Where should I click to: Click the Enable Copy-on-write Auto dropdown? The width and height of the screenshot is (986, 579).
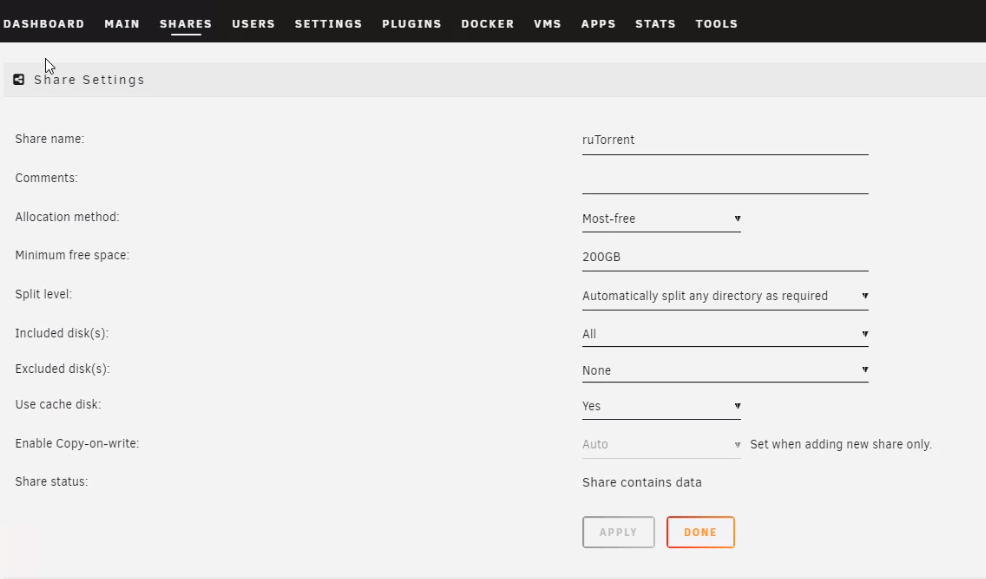pos(661,444)
